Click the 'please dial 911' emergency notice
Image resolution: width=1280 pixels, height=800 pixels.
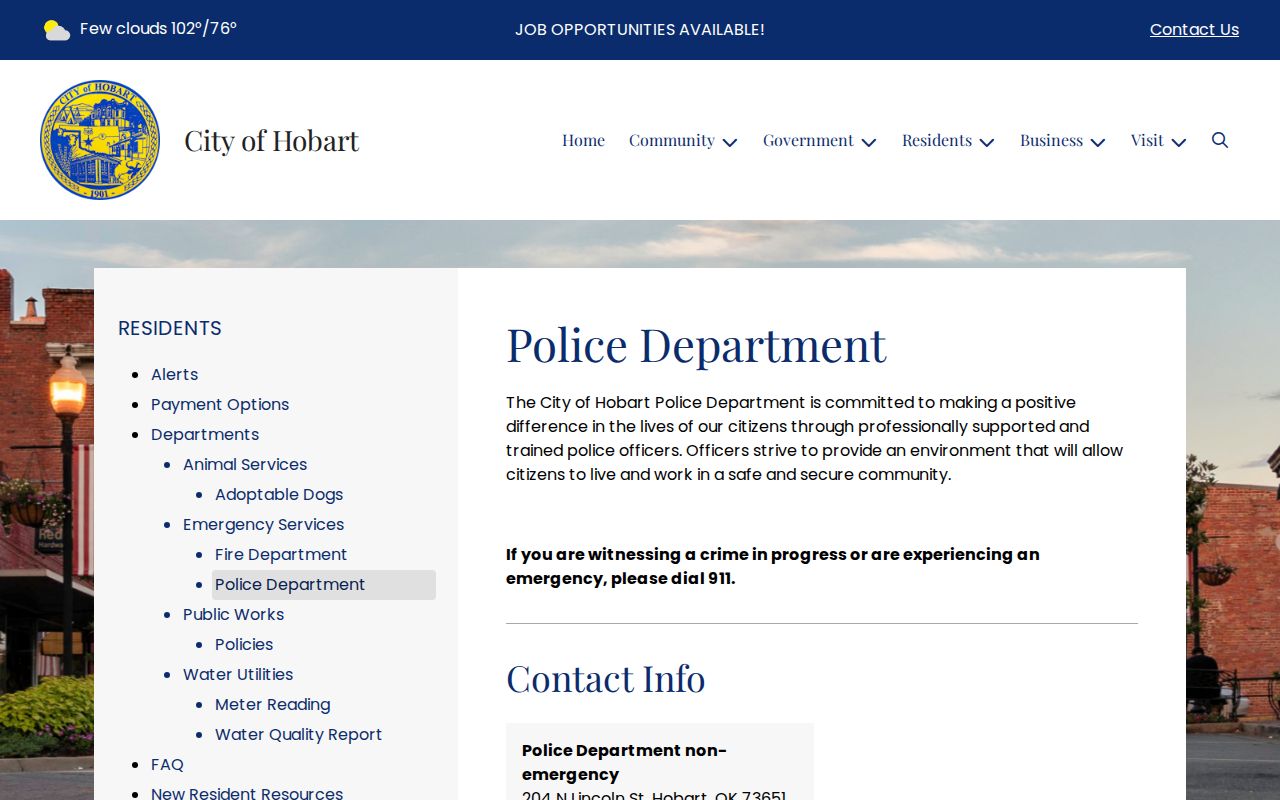coord(773,566)
